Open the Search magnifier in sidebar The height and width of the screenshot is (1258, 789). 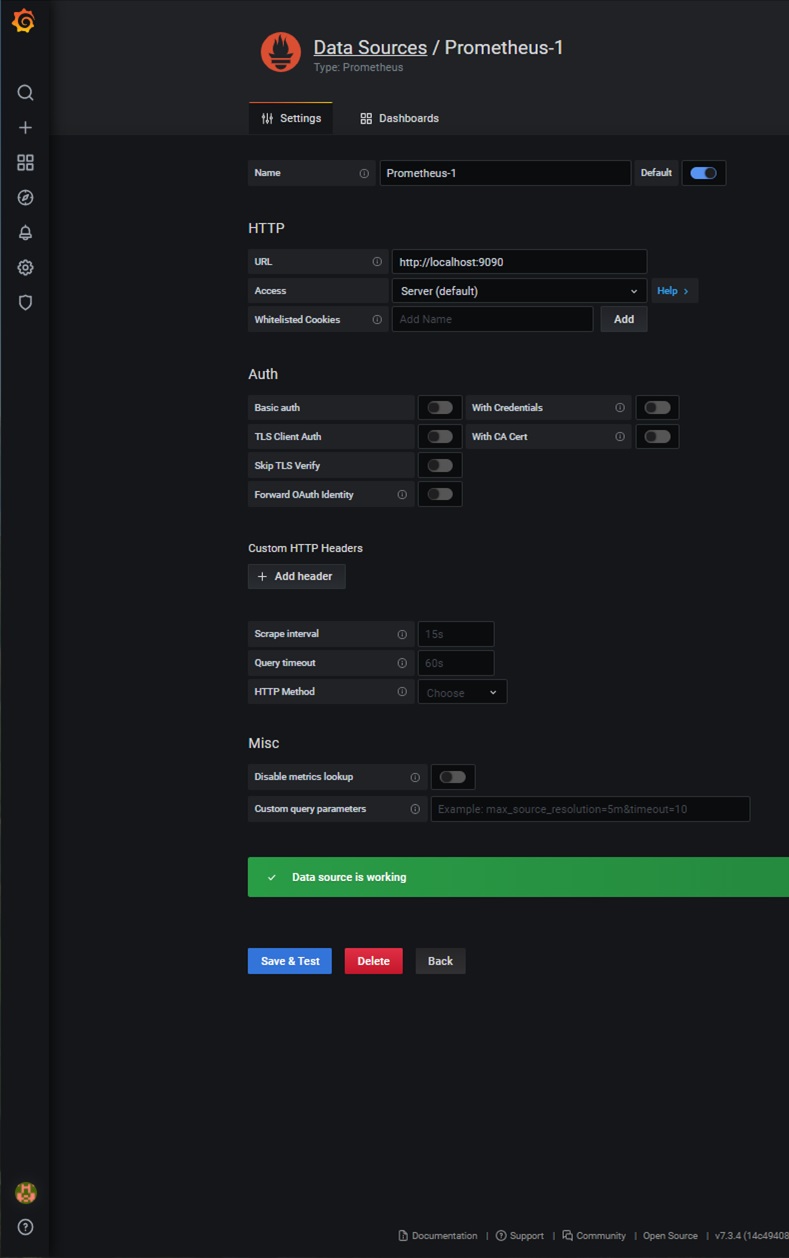click(x=26, y=93)
